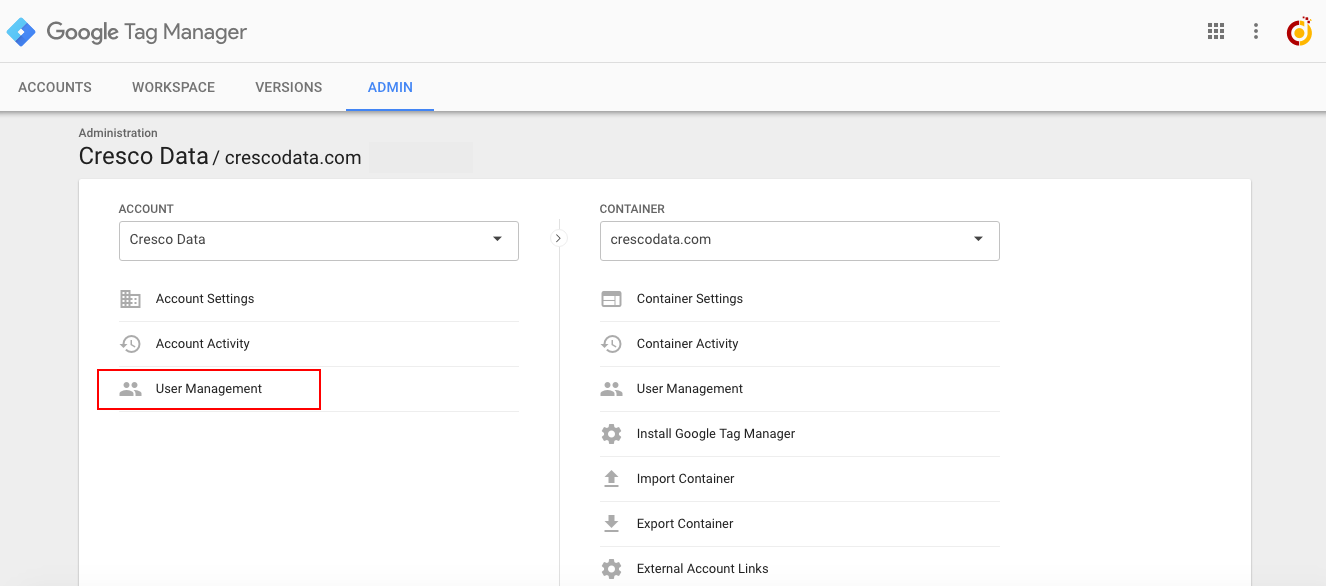
Task: Click the crescodata.com breadcrumb heading
Action: [x=293, y=158]
